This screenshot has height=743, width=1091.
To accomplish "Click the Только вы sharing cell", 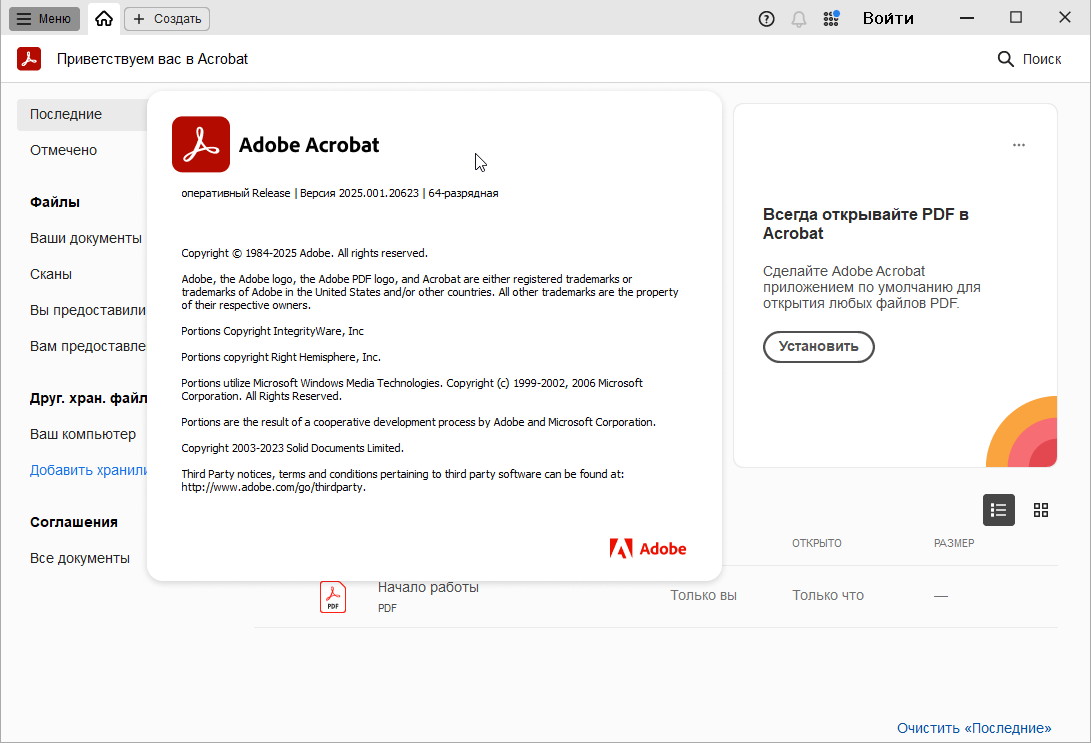I will [703, 596].
